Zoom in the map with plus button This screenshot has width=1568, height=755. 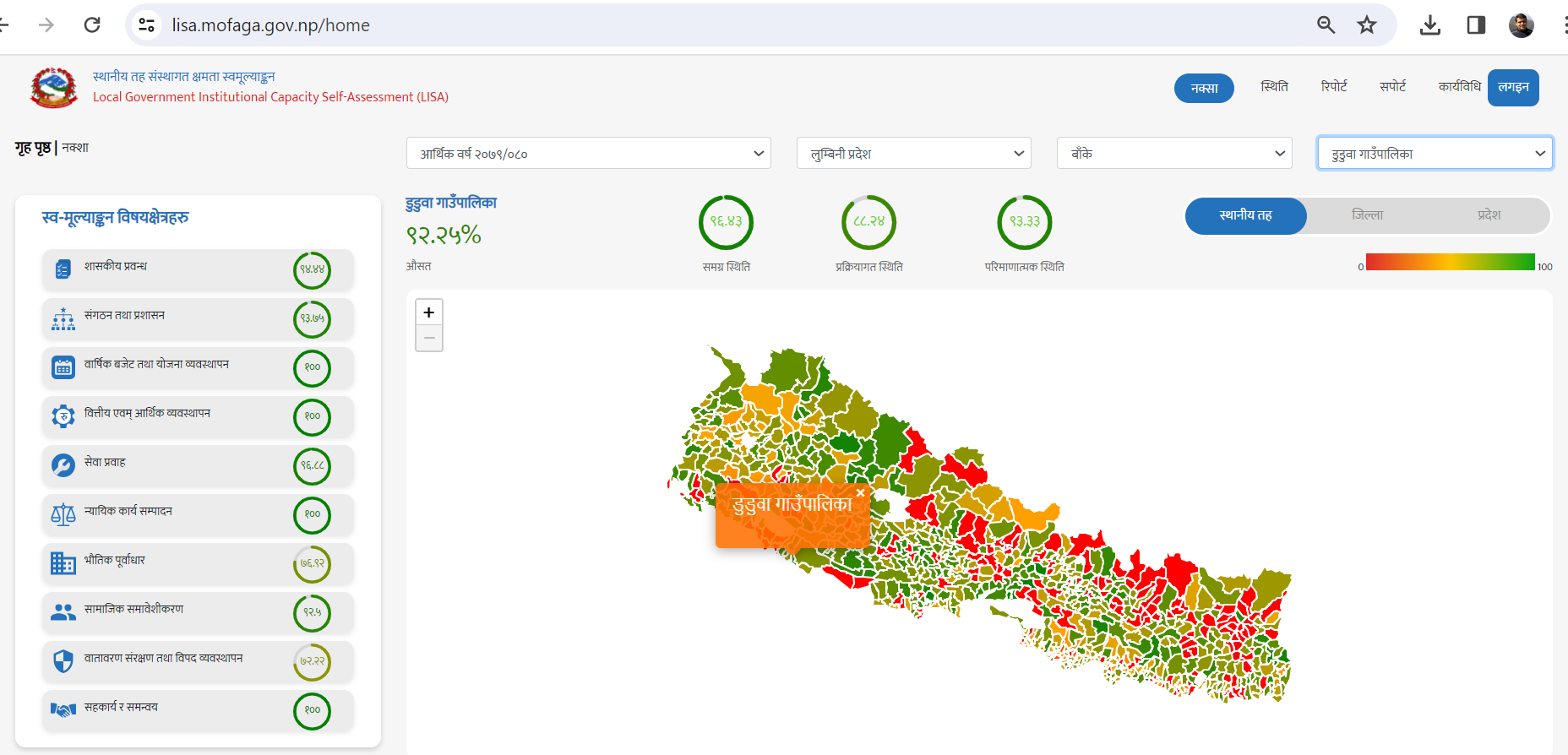point(429,312)
